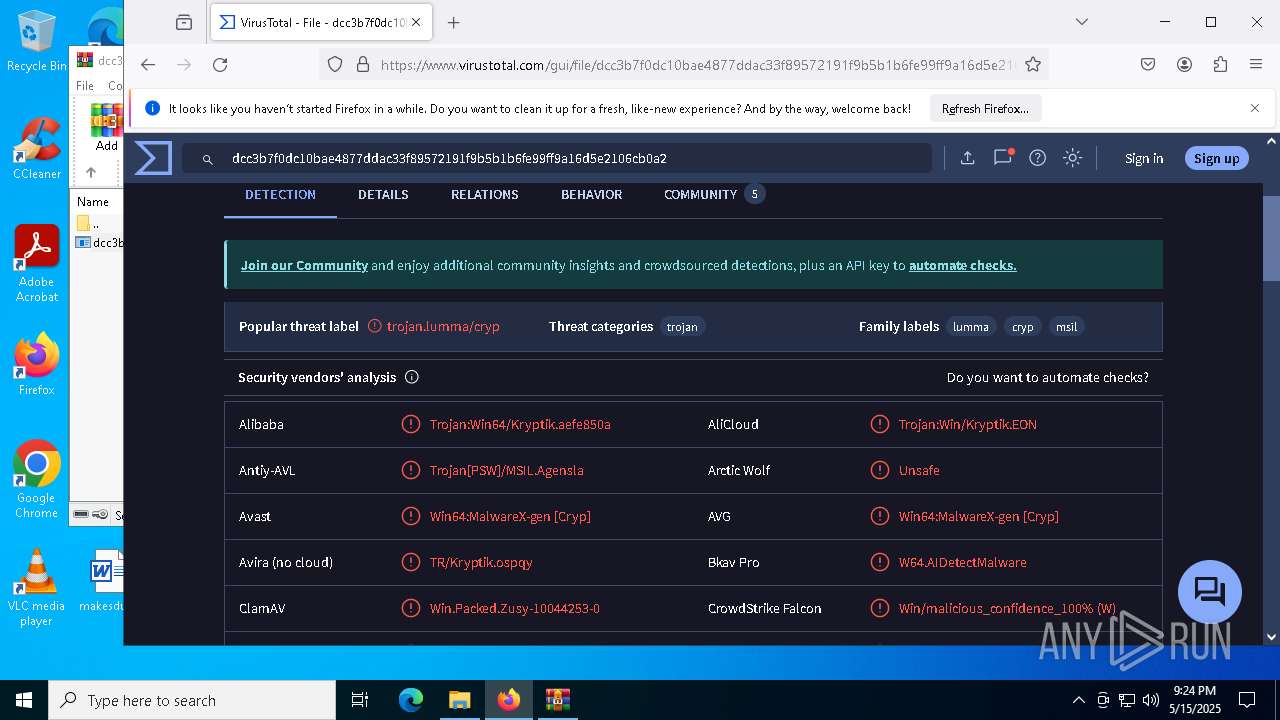Open the Recycle Bin desktop icon

coord(36,41)
